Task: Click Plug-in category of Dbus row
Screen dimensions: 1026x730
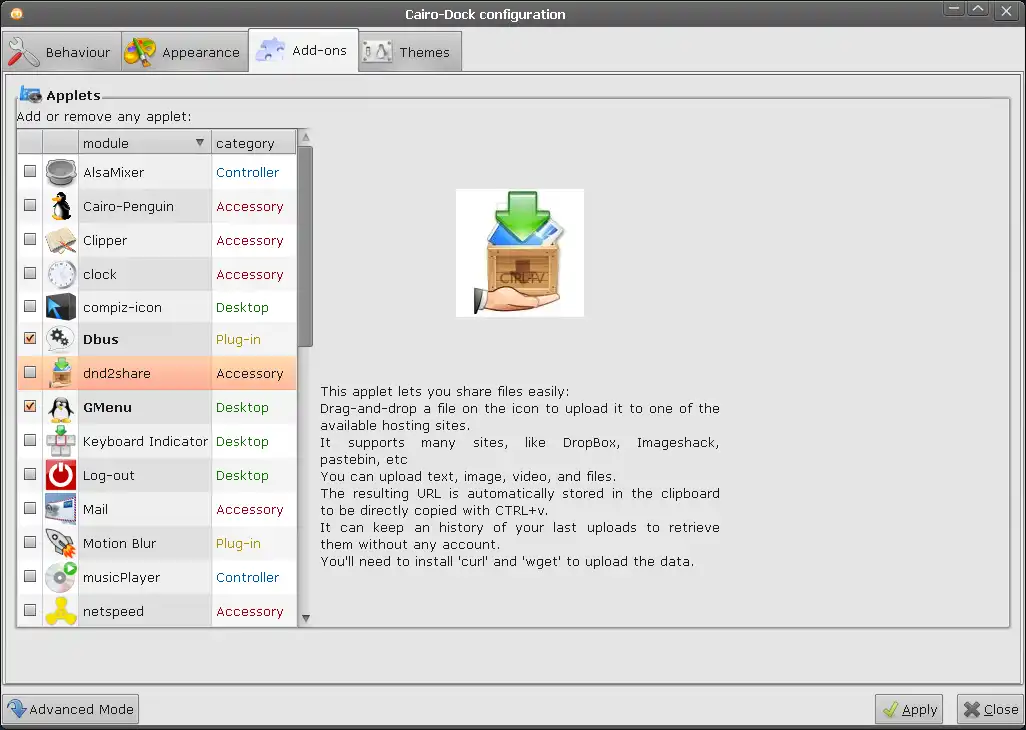Action: click(x=238, y=339)
